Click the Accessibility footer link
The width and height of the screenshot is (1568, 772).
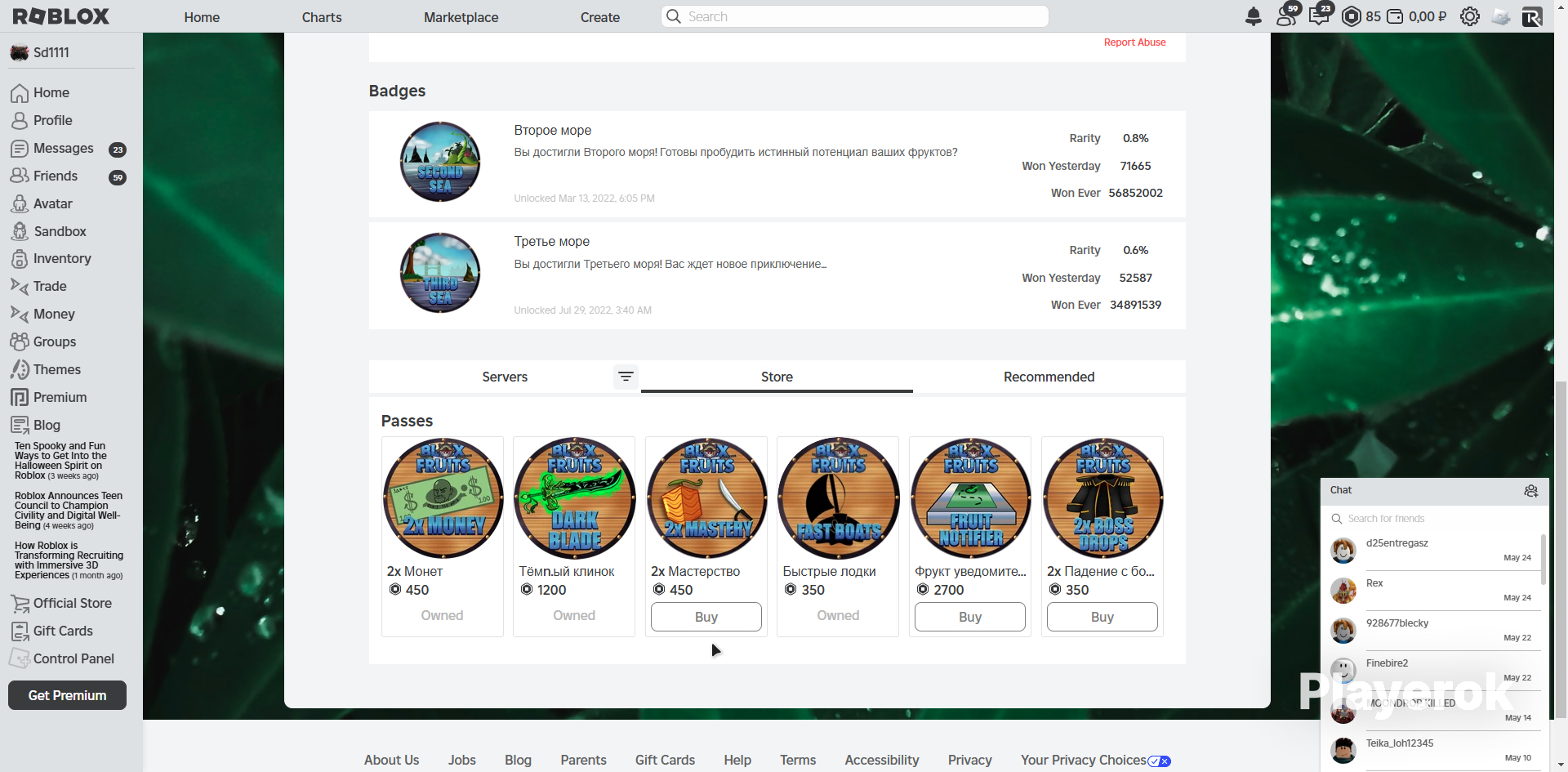tap(882, 760)
